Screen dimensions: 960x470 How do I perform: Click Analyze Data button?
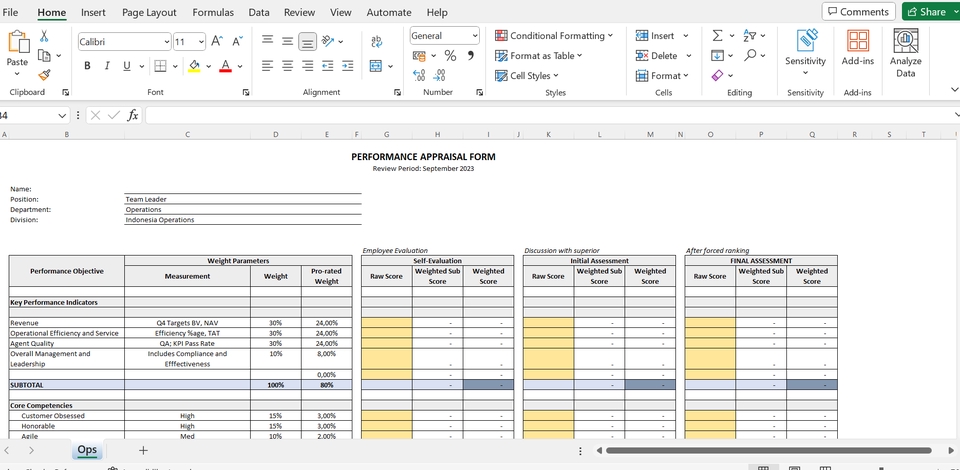[x=906, y=53]
